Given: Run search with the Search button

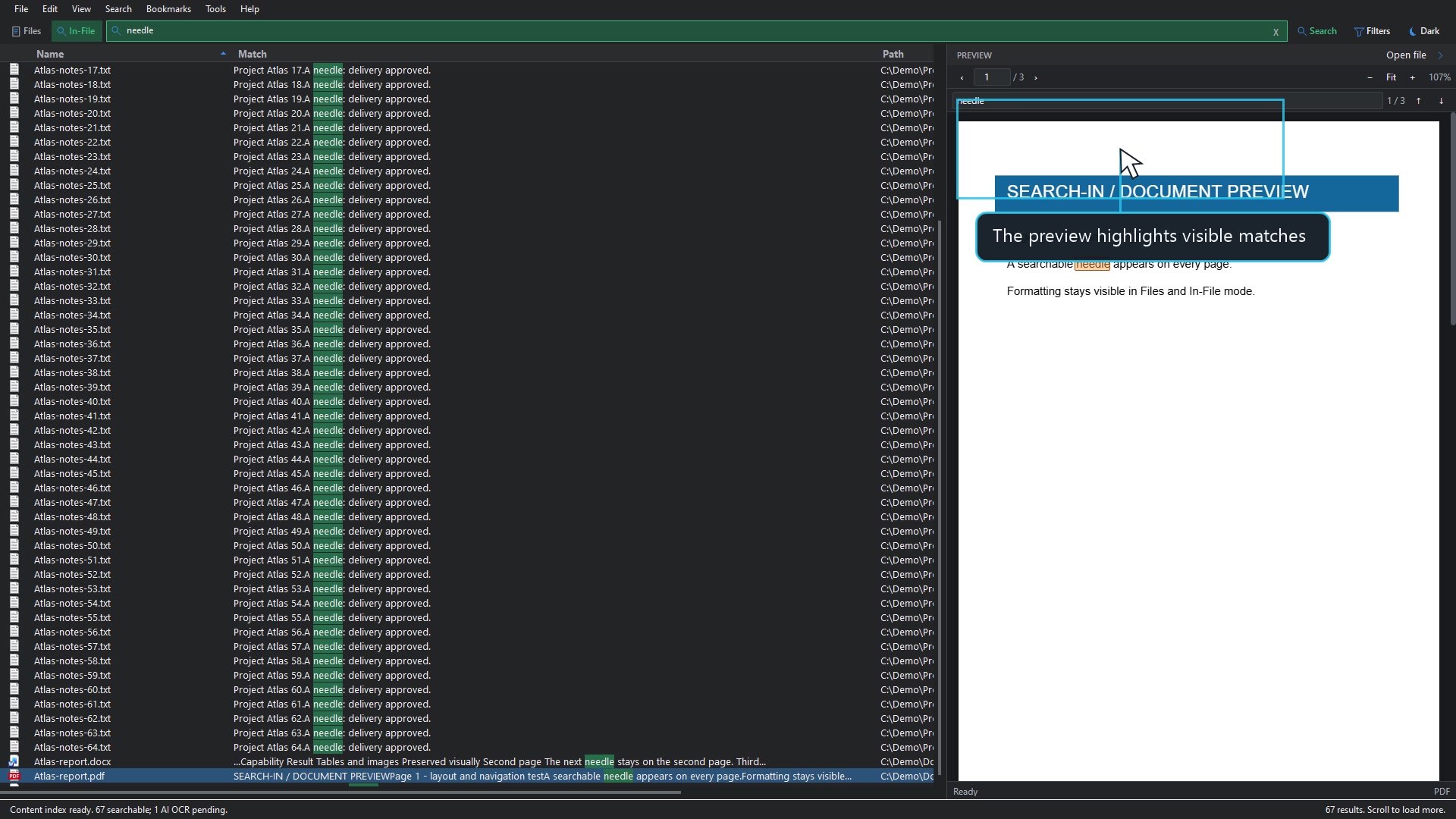Looking at the screenshot, I should [1317, 31].
